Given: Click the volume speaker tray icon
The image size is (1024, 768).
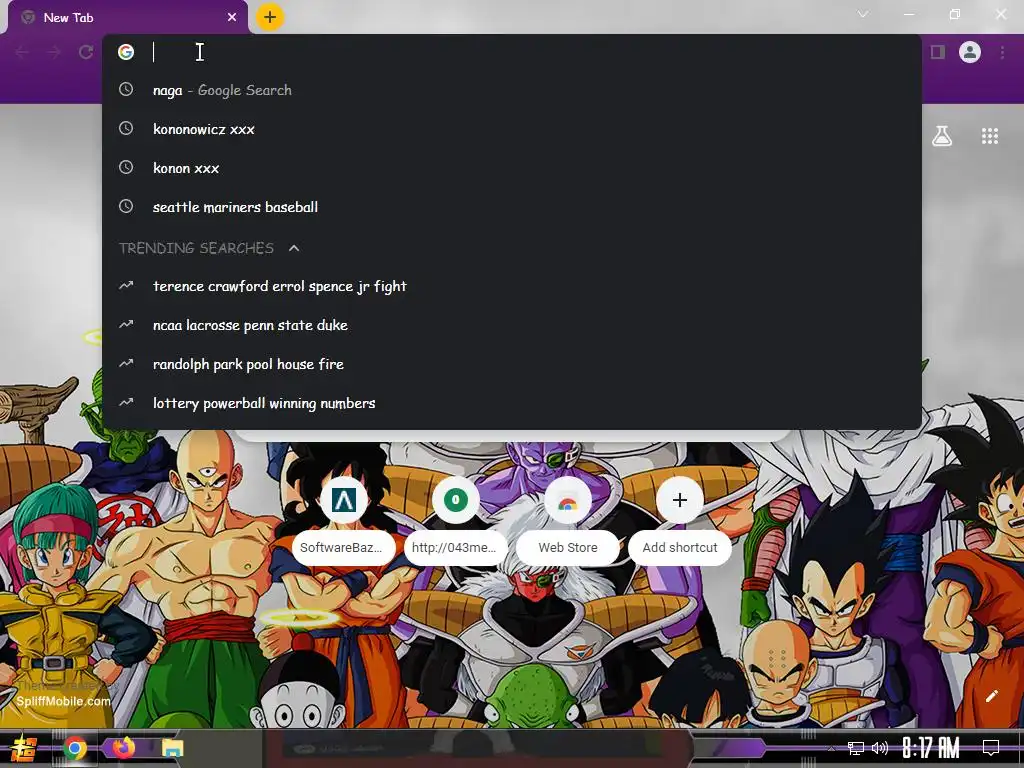Looking at the screenshot, I should coord(880,748).
